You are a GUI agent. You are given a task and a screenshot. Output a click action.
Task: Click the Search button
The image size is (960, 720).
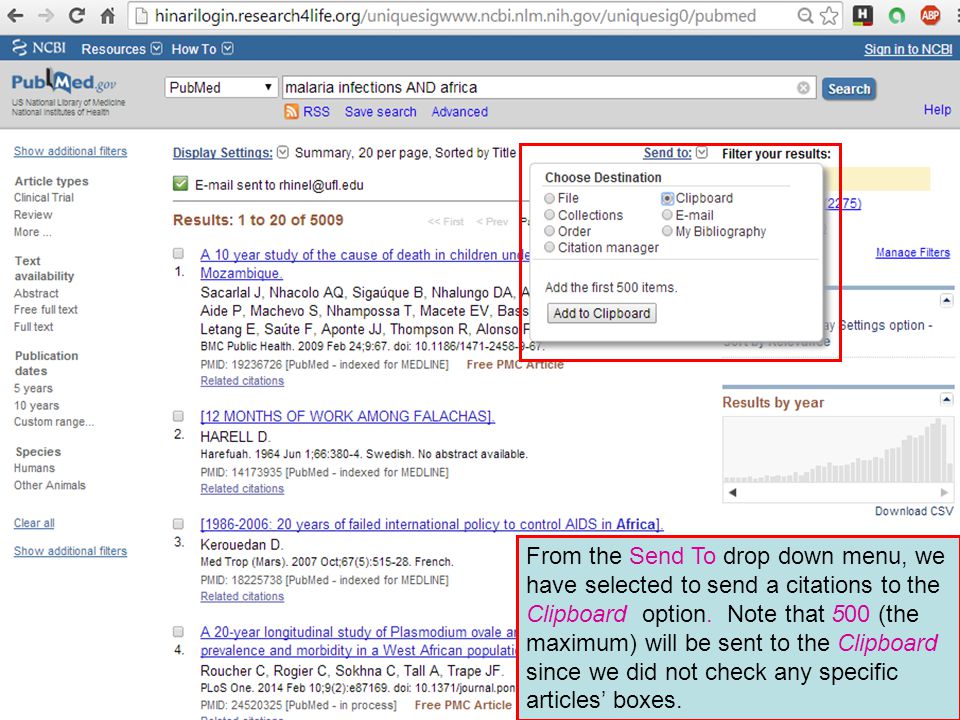coord(849,89)
